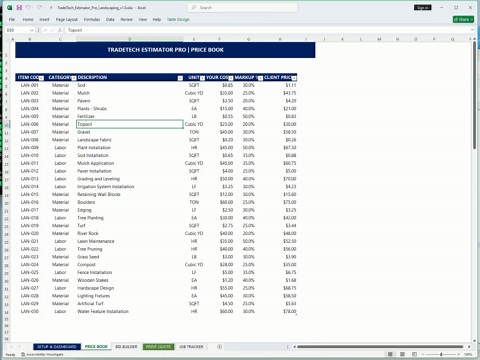Open the View ribbon tab
The height and width of the screenshot is (360, 480).
click(142, 19)
